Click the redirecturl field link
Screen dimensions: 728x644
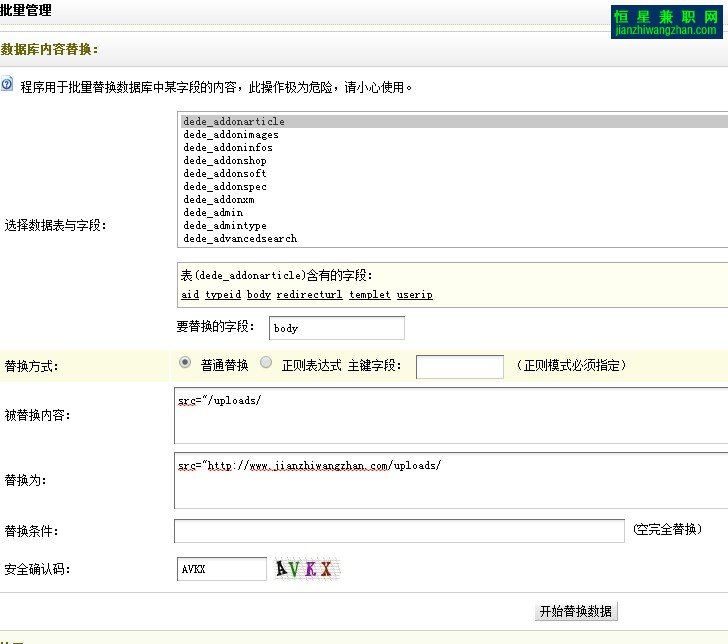pyautogui.click(x=309, y=295)
